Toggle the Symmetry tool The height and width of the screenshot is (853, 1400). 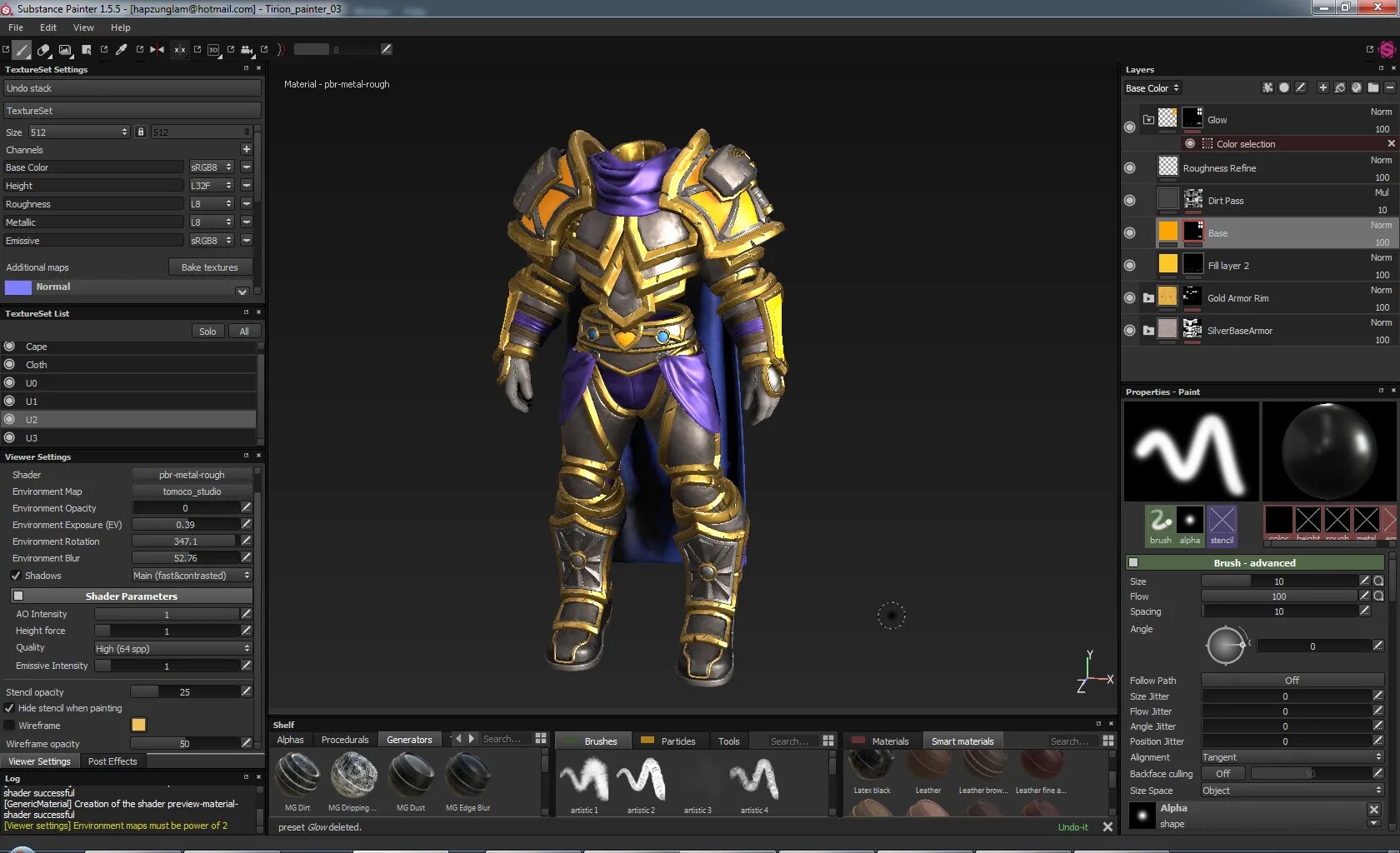point(157,50)
